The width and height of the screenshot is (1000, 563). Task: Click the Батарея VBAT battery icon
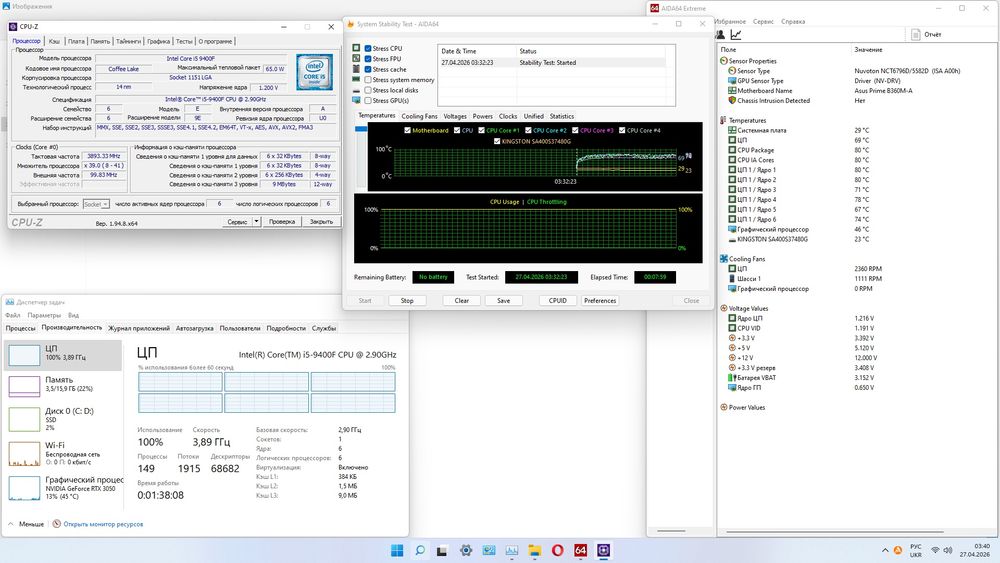pyautogui.click(x=732, y=377)
